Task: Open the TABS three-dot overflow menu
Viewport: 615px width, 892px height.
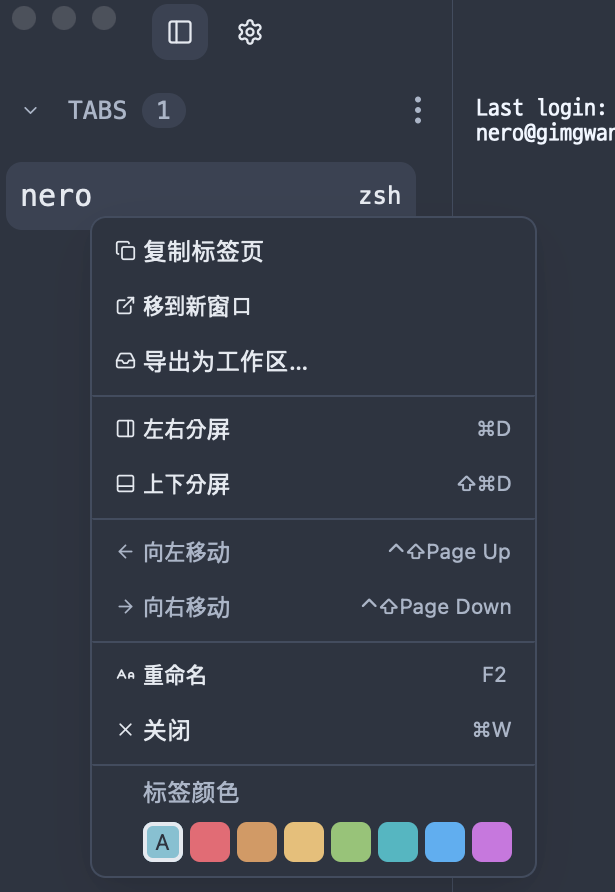Action: point(418,110)
